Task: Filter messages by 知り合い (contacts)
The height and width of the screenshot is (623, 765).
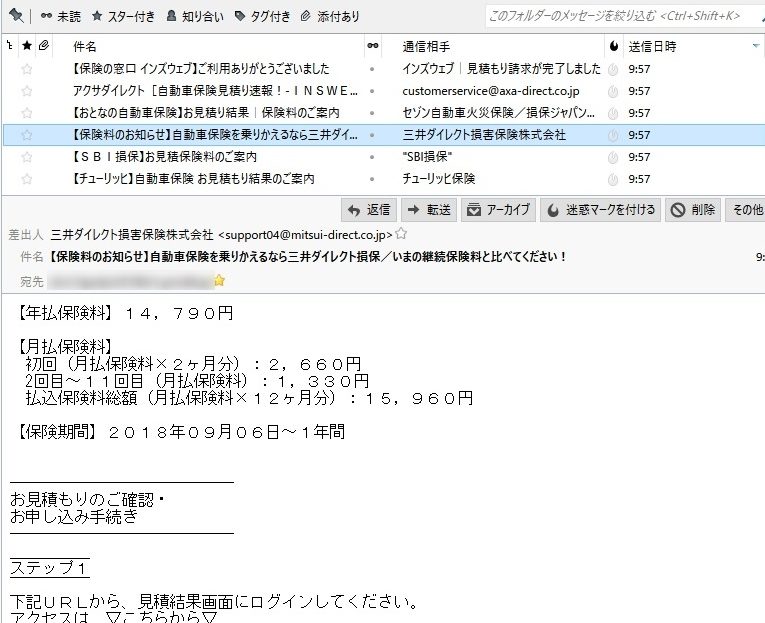Action: (195, 16)
